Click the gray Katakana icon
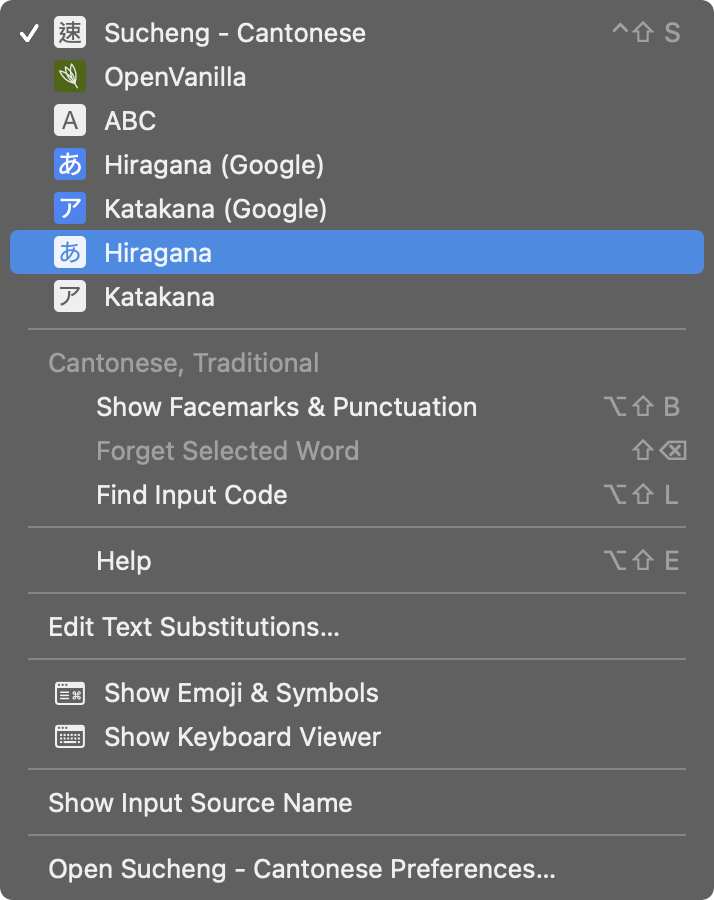Viewport: 714px width, 900px height. [70, 297]
